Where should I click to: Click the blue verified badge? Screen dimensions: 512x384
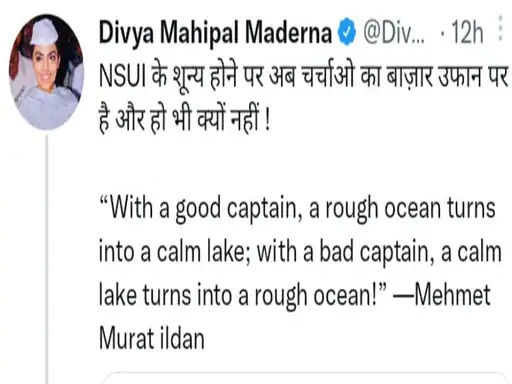click(x=347, y=32)
